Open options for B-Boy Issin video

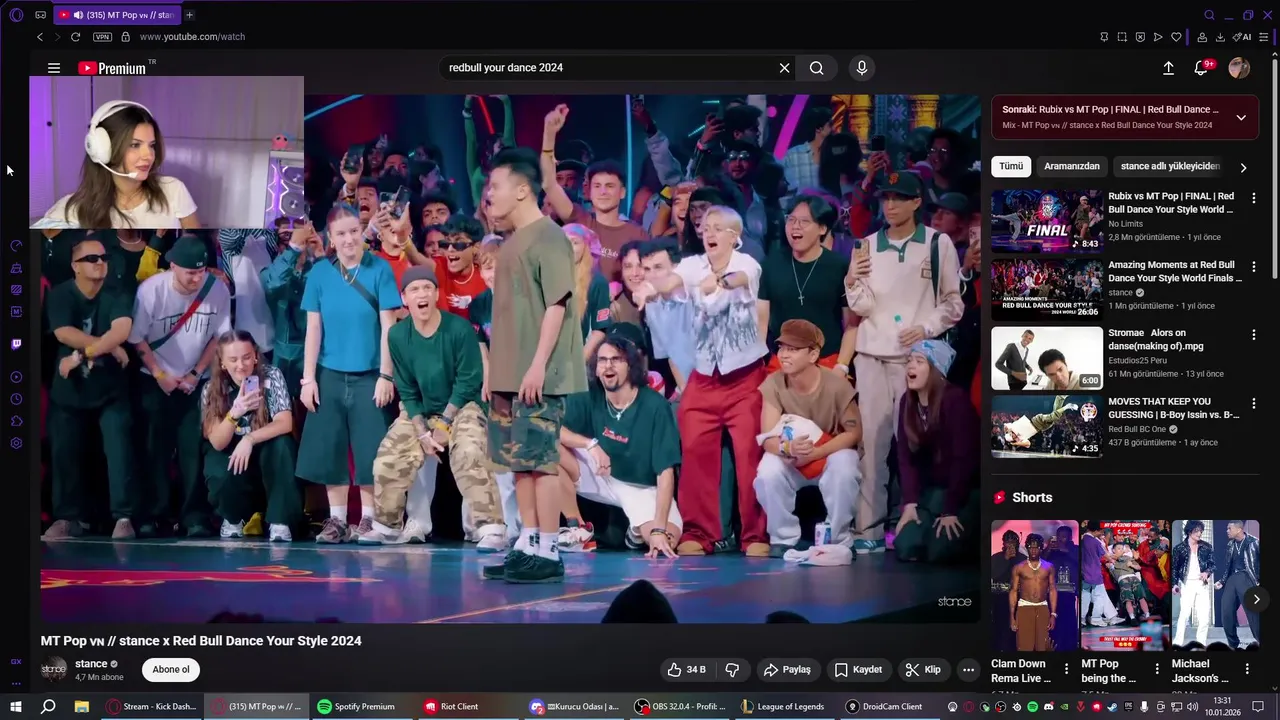1253,403
